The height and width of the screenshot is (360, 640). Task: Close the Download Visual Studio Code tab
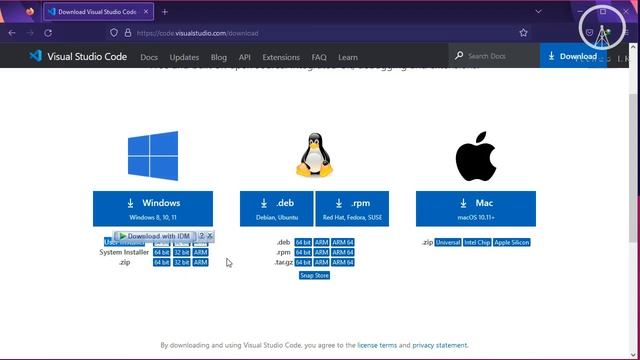point(146,12)
